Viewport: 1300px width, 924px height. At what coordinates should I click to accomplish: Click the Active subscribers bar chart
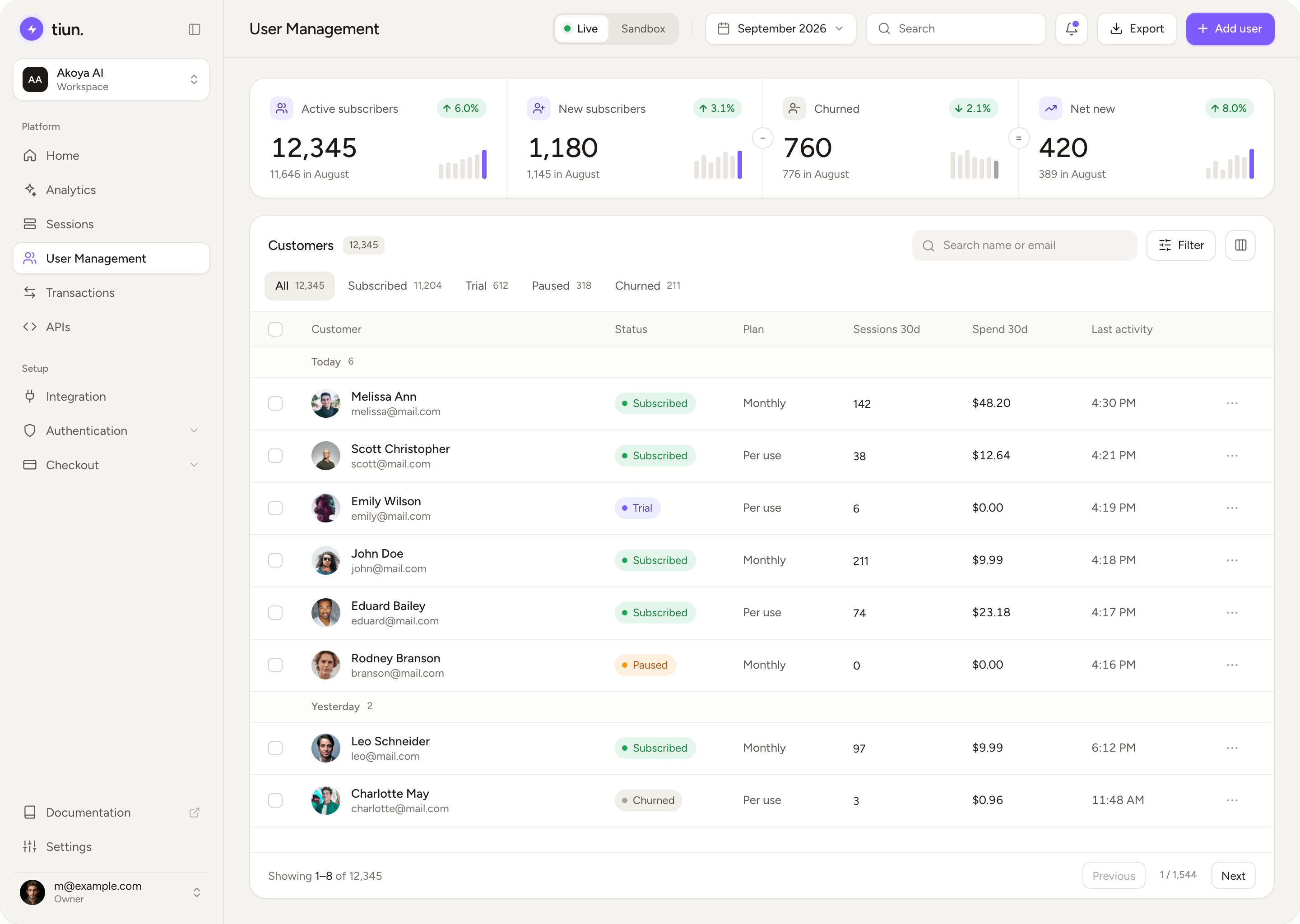click(x=462, y=164)
